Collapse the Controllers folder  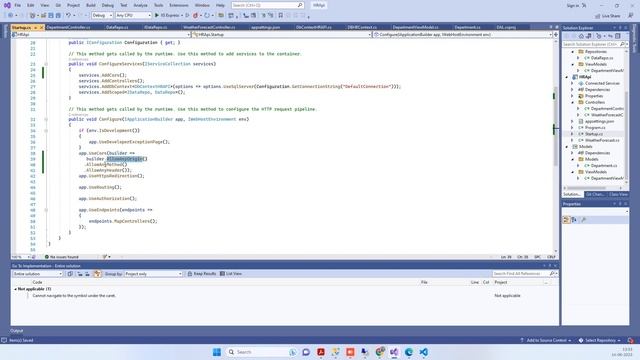pyautogui.click(x=573, y=102)
